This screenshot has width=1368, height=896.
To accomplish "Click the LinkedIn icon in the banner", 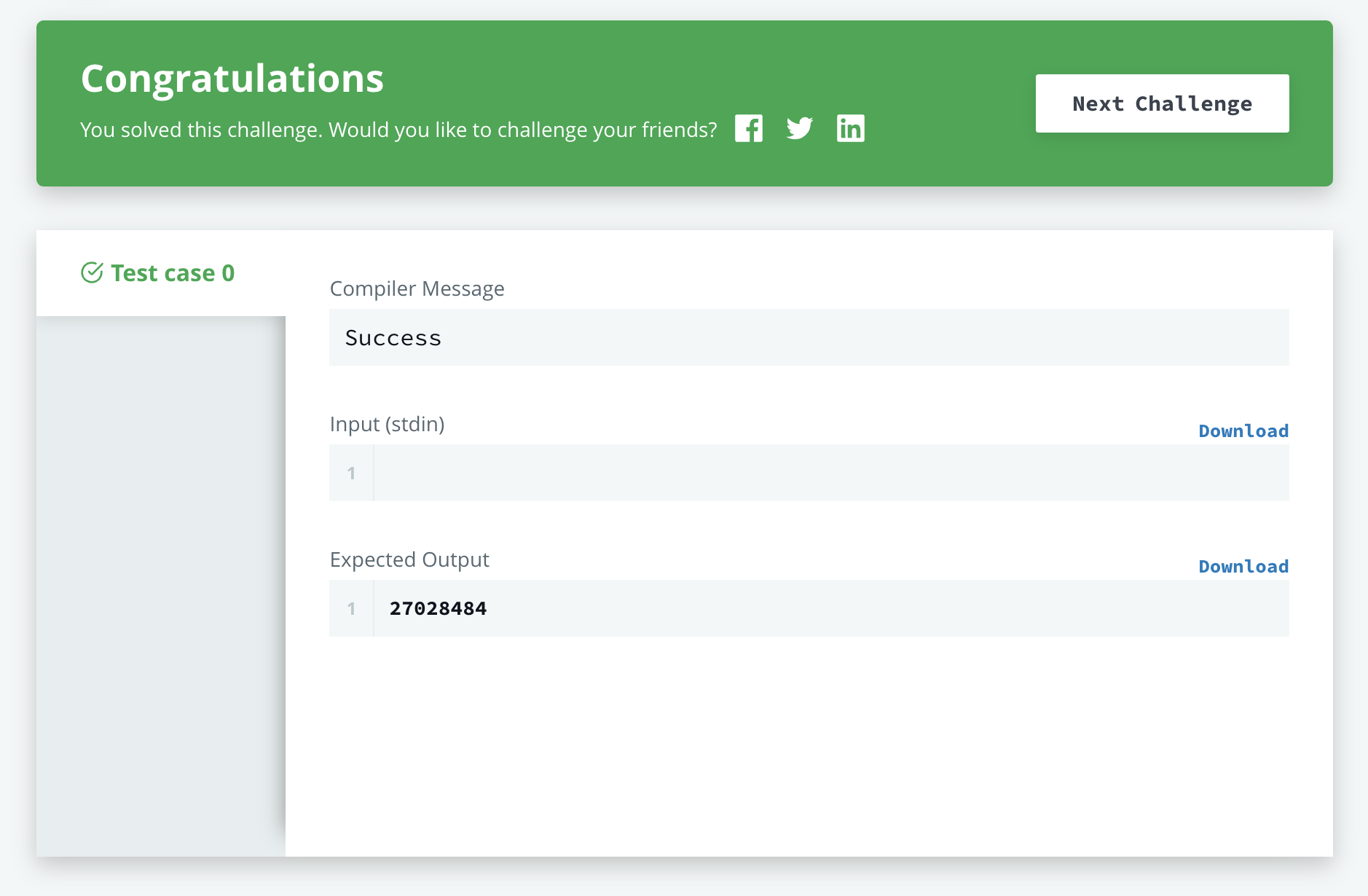I will [x=850, y=128].
